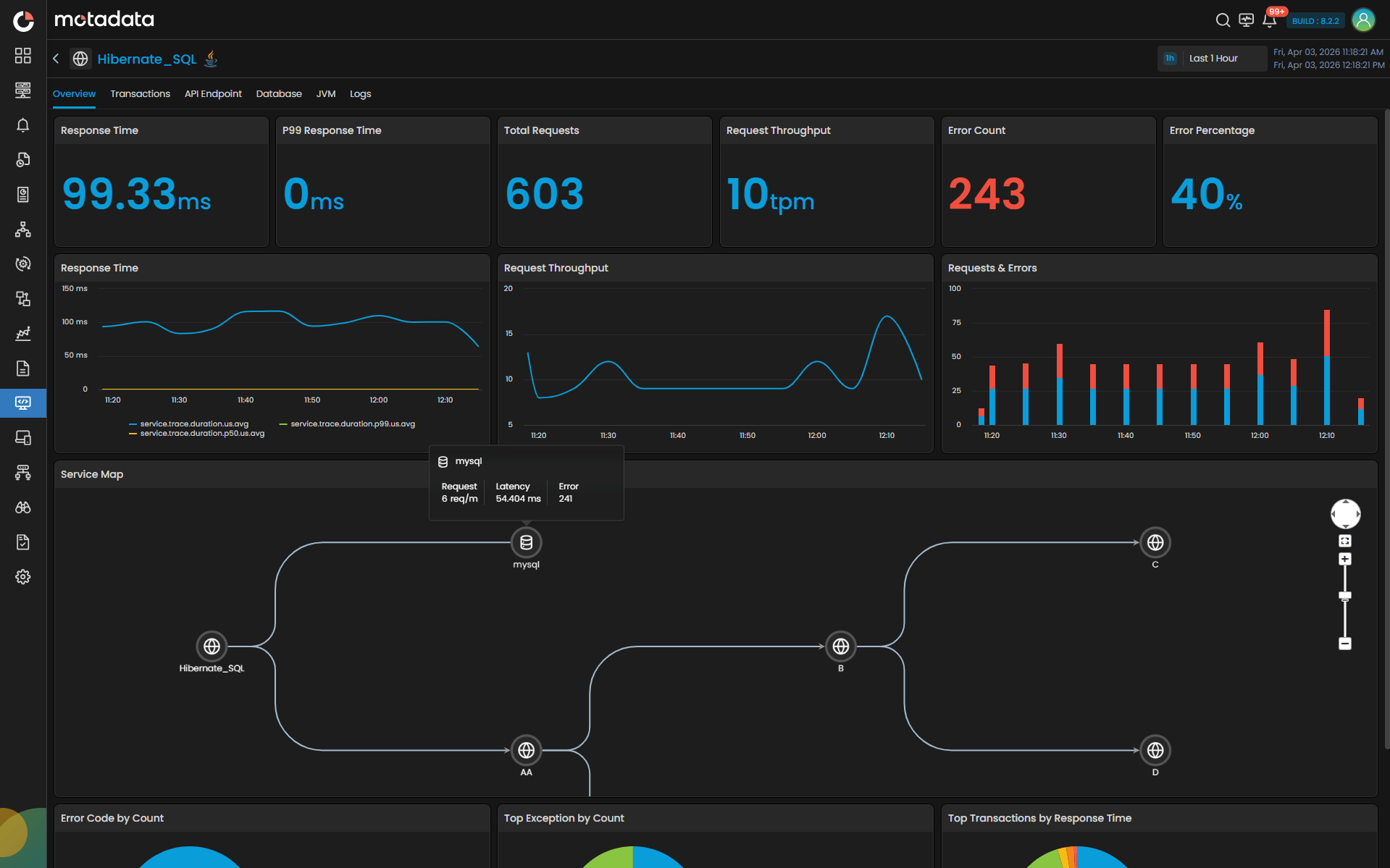This screenshot has width=1390, height=868.
Task: Open the notifications bell icon
Action: coord(1268,20)
